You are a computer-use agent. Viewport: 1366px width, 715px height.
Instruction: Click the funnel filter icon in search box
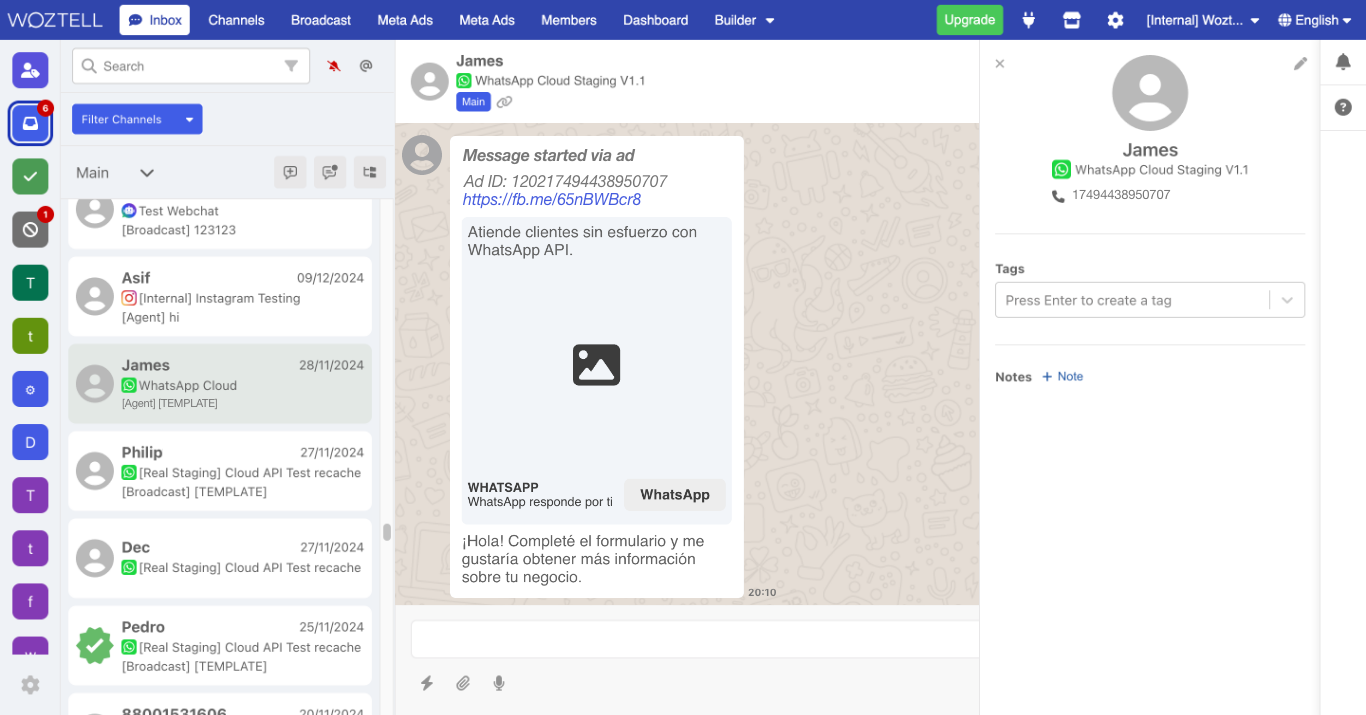coord(291,66)
